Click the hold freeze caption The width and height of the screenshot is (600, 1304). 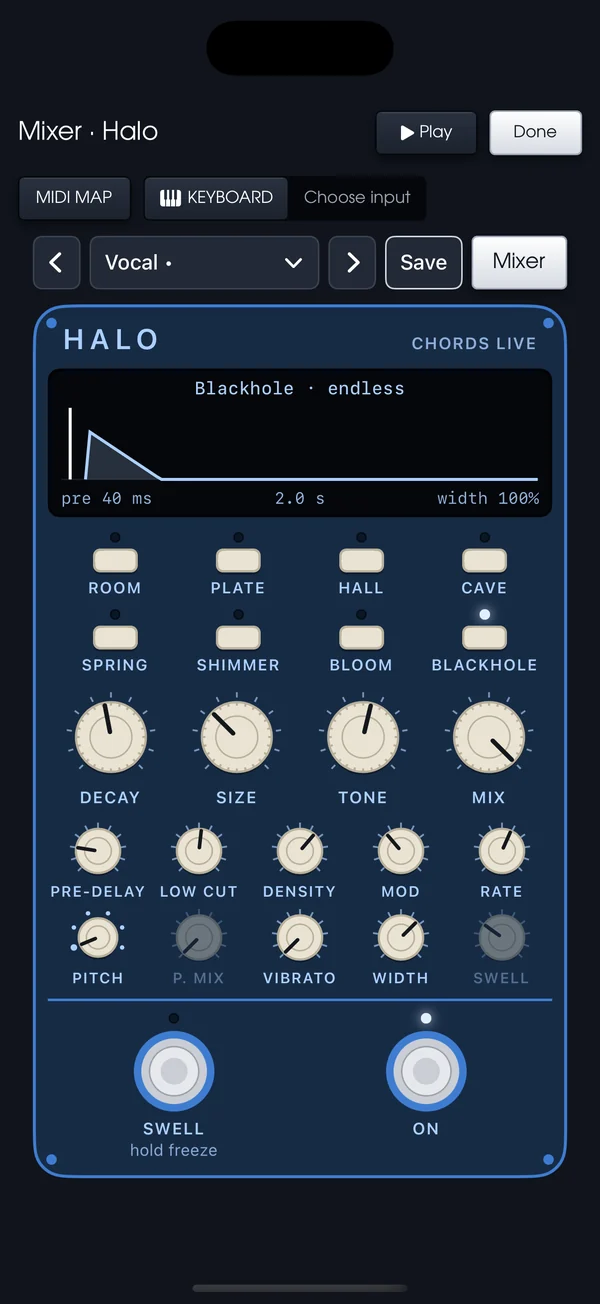pyautogui.click(x=174, y=1150)
